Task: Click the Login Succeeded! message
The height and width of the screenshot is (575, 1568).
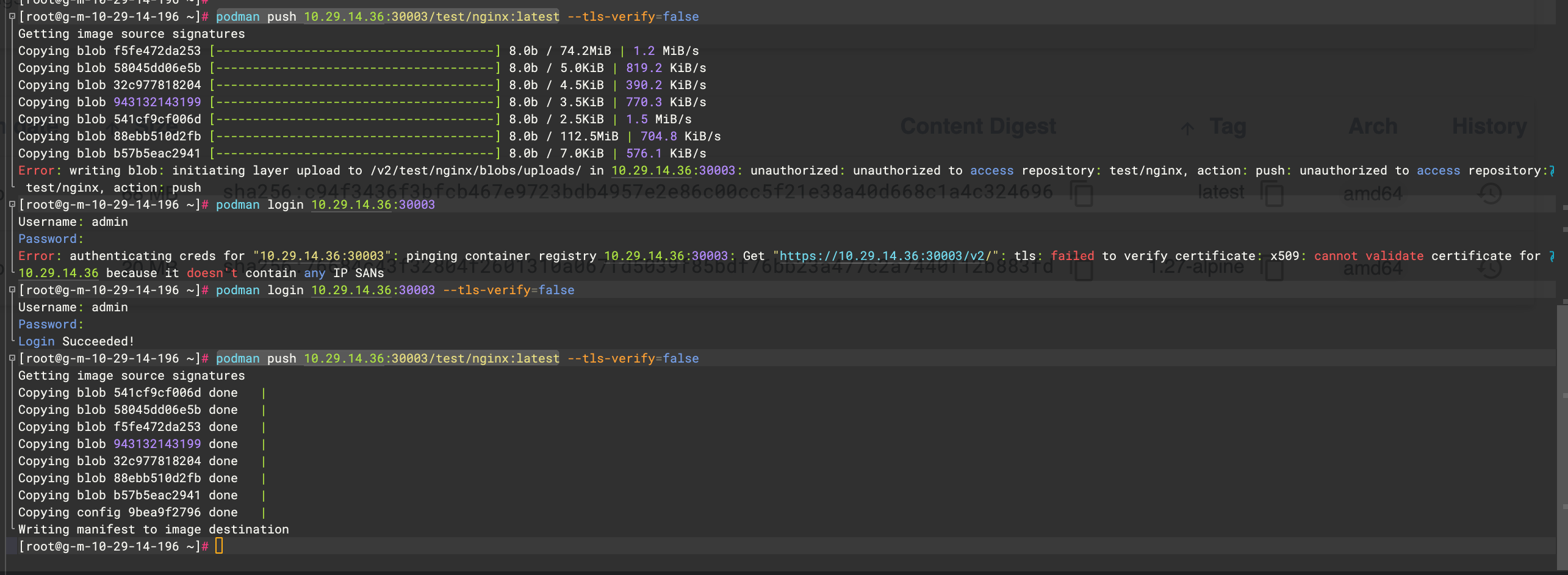Action: click(x=76, y=341)
